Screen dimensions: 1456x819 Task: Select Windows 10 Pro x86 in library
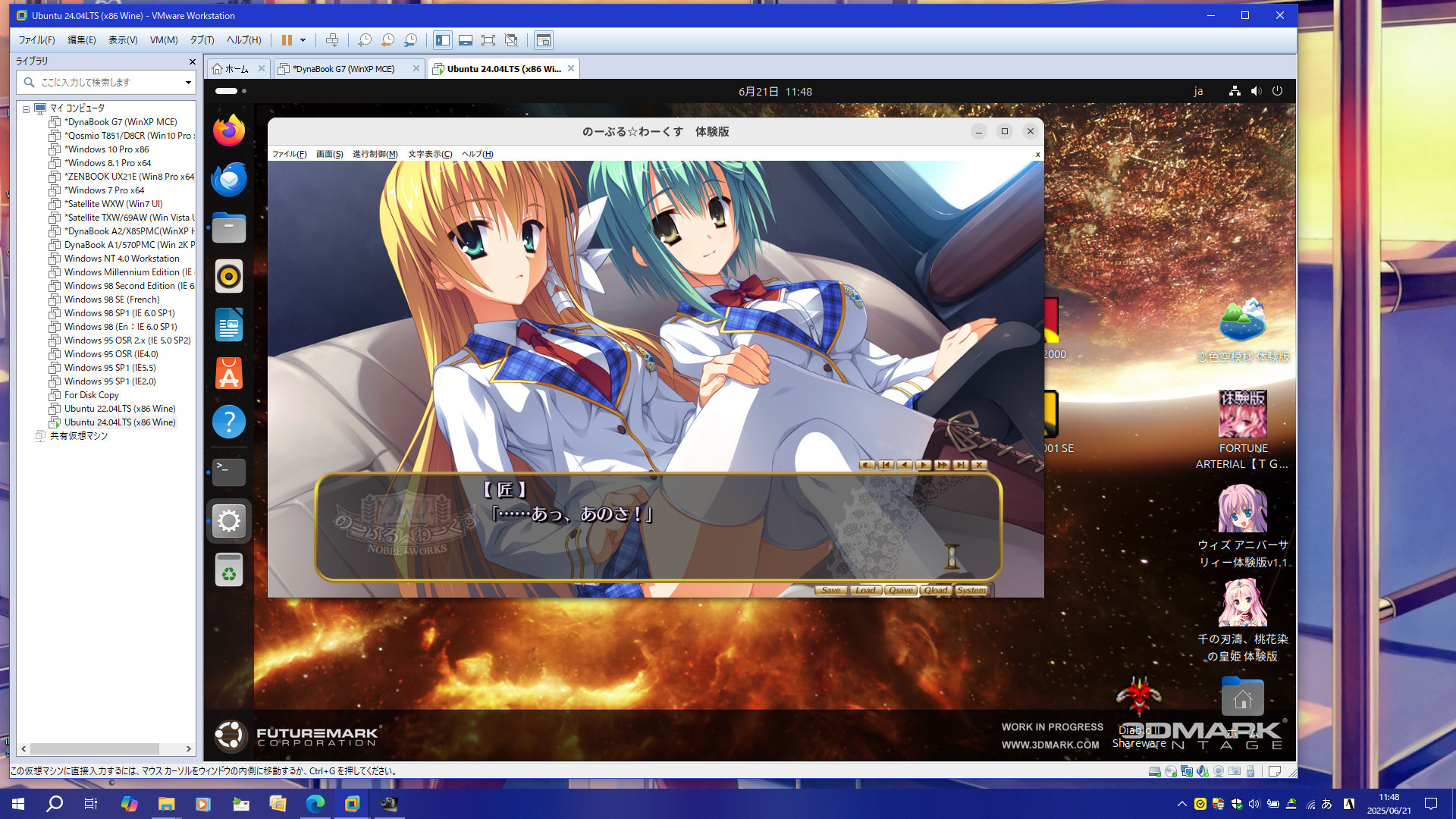(x=106, y=149)
